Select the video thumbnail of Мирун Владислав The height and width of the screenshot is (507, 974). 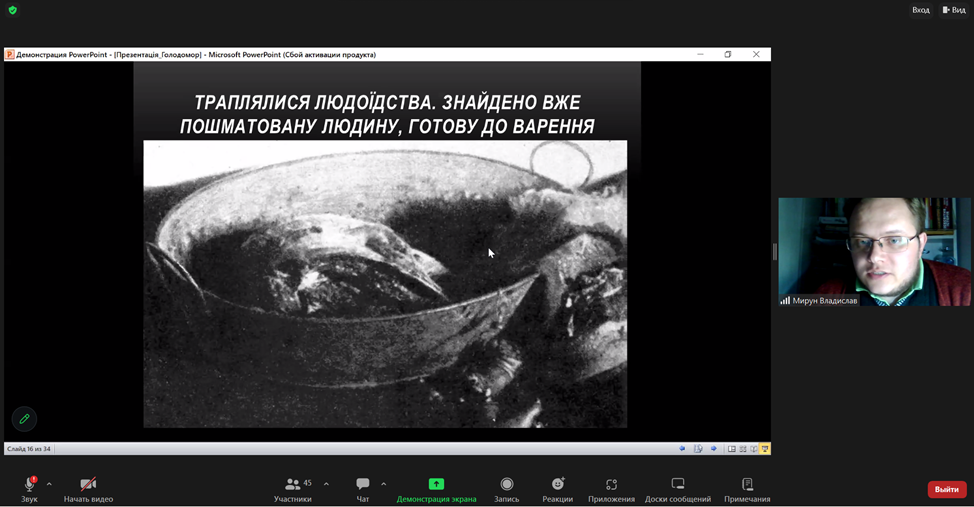[874, 251]
